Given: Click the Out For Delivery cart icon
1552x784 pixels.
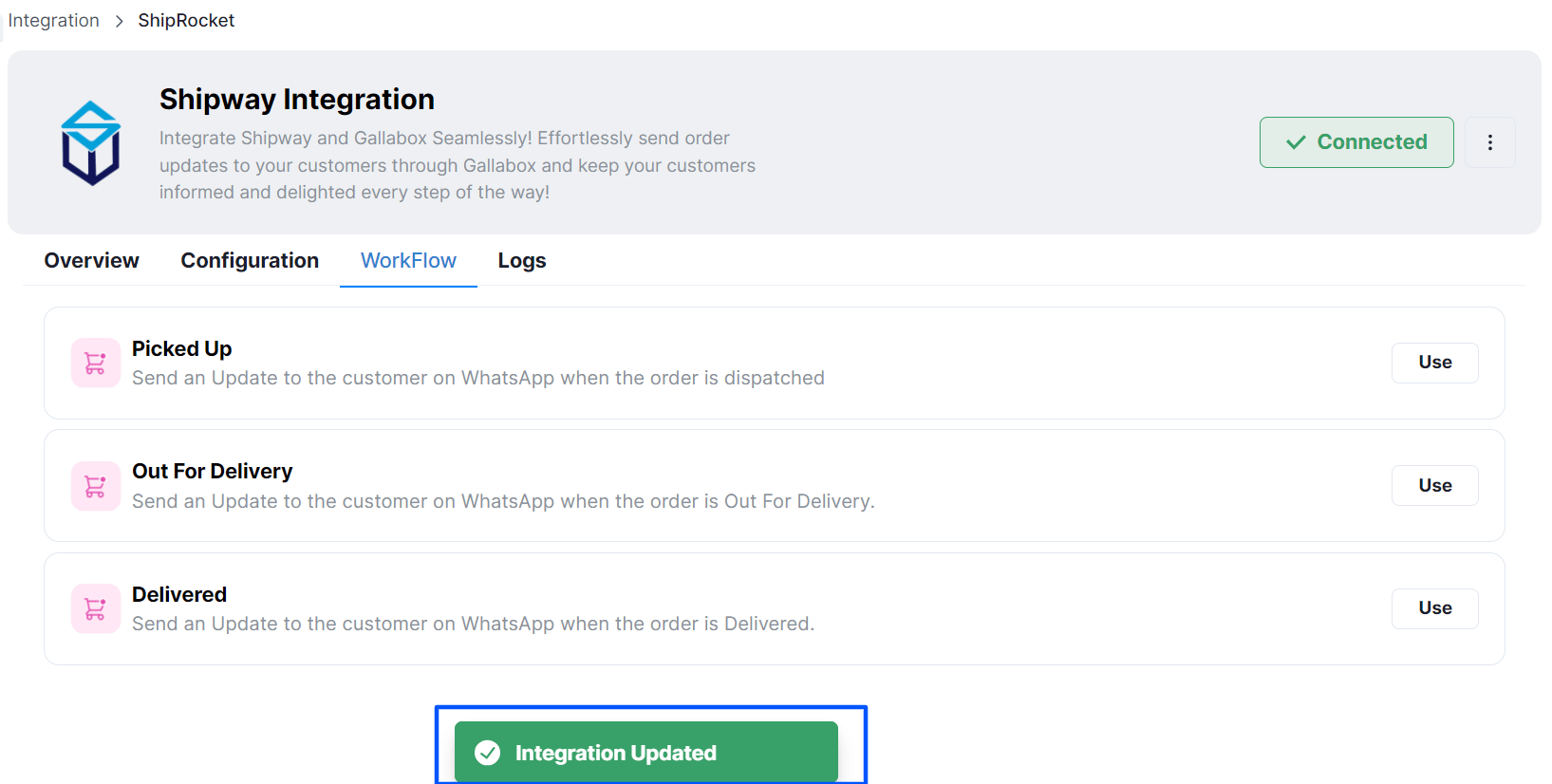Looking at the screenshot, I should tap(96, 486).
